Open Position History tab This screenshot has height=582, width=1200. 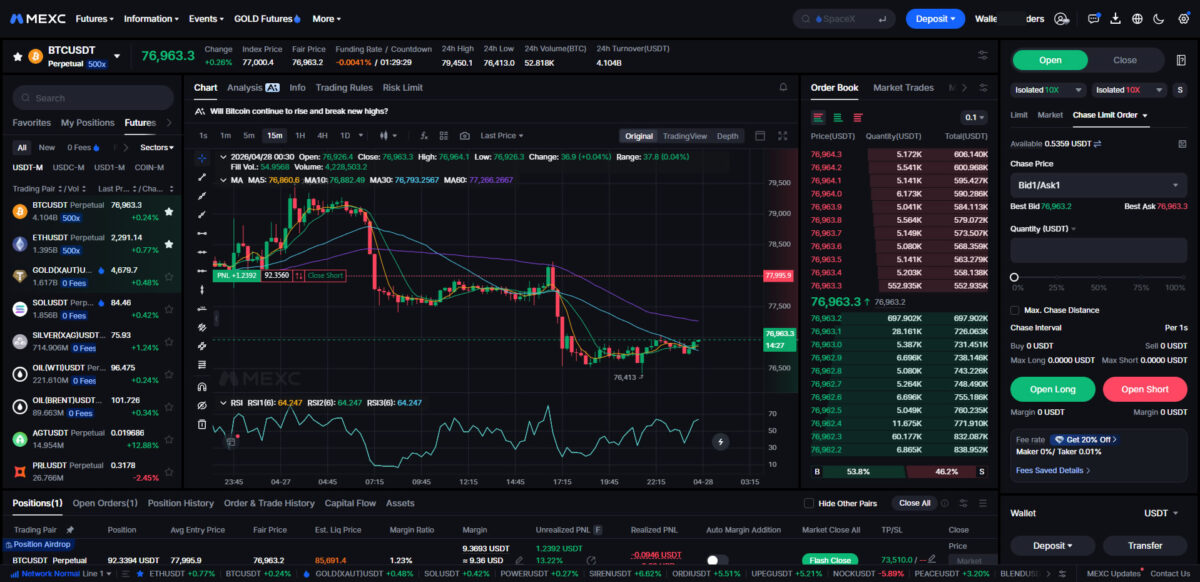coord(181,503)
